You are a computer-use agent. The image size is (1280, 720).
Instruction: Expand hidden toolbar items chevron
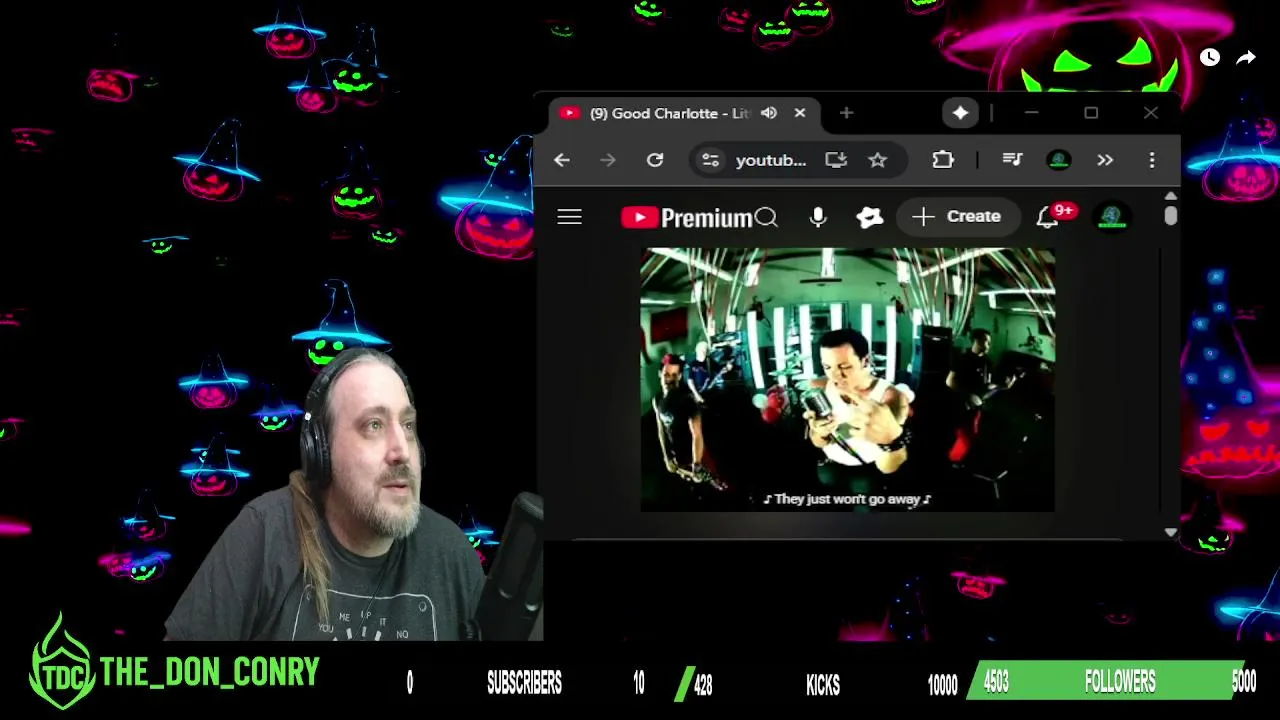click(1105, 160)
